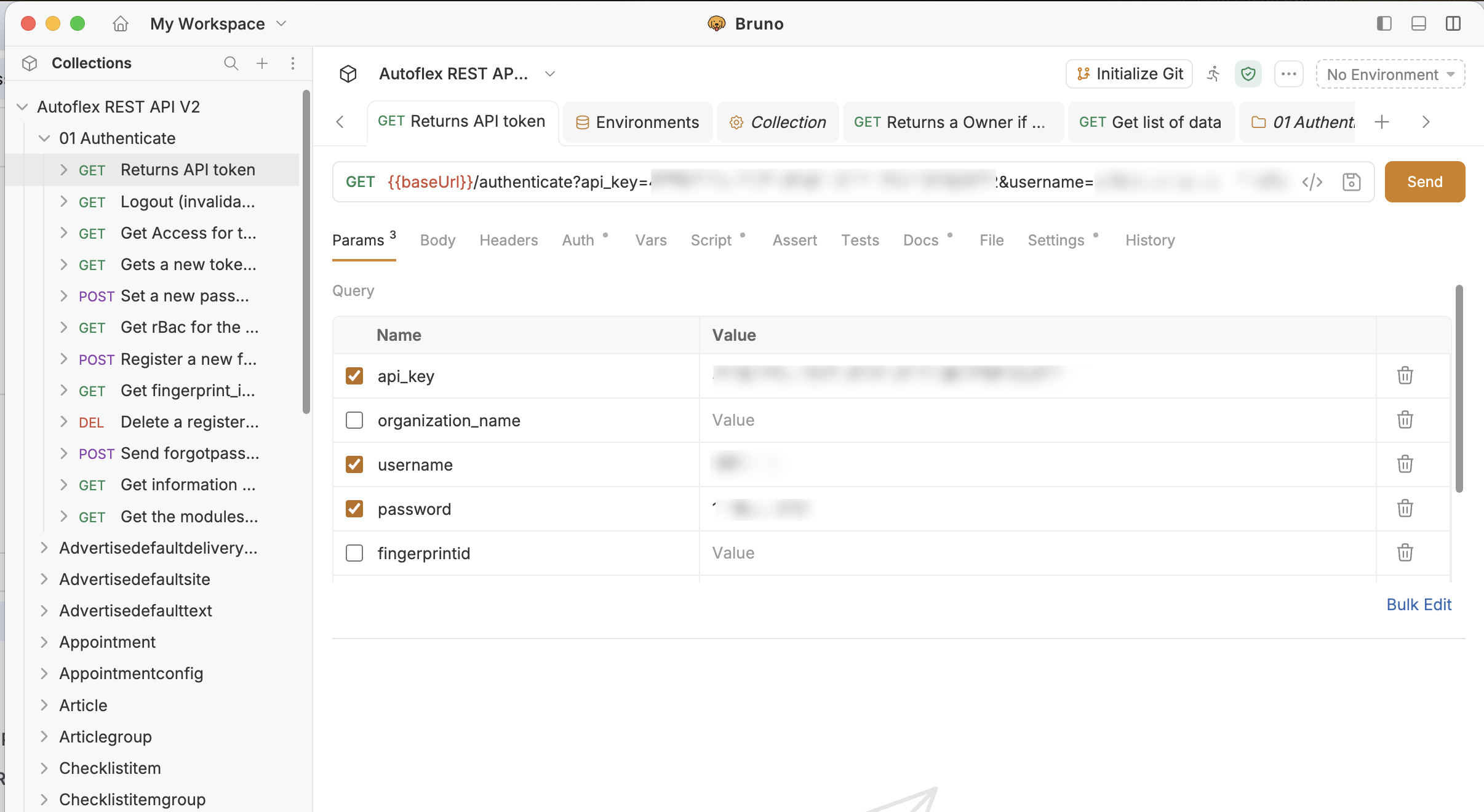Open the Script request tab
1484x812 pixels.
click(711, 241)
